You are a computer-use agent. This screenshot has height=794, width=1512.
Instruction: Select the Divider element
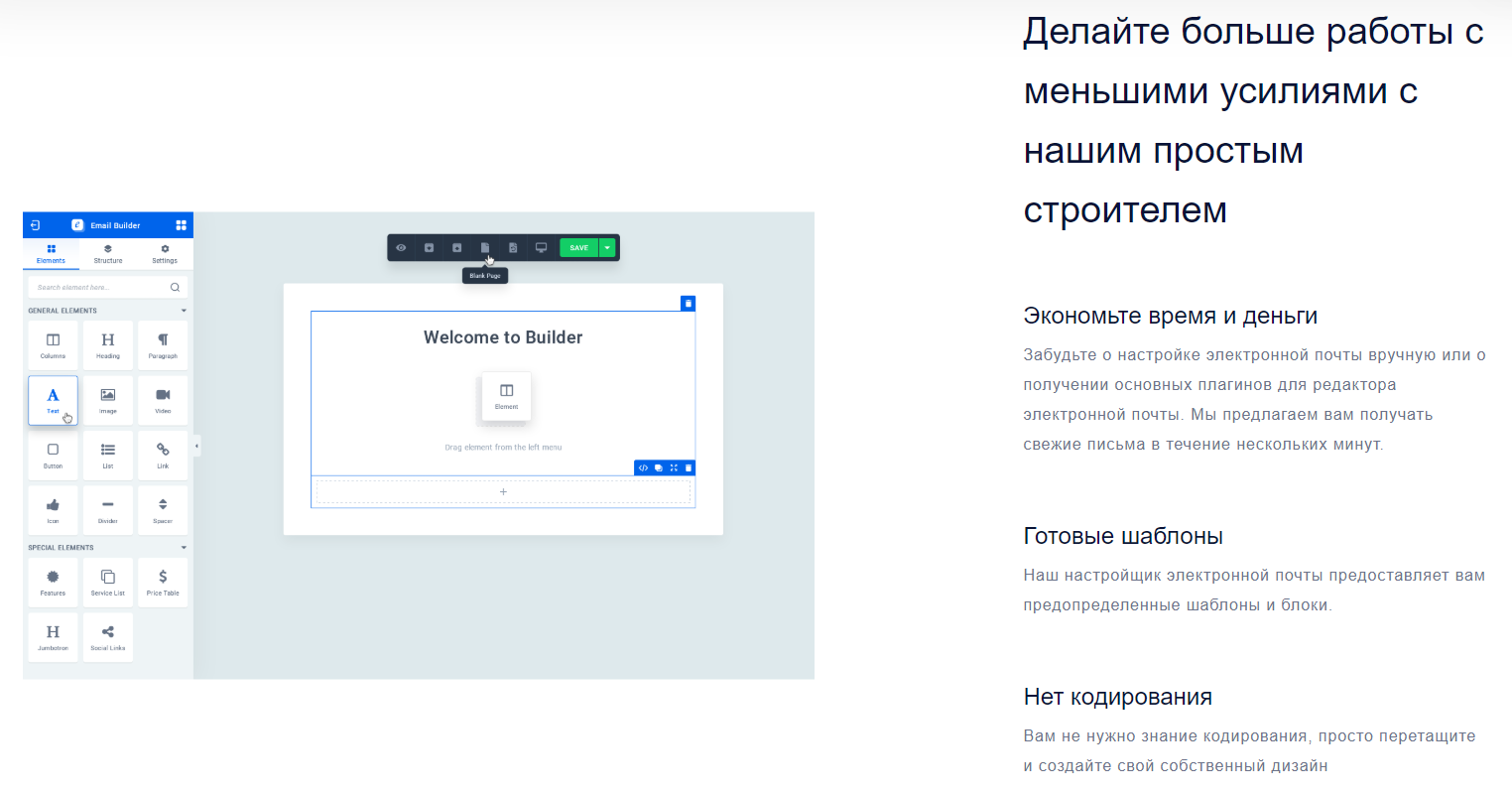click(x=108, y=510)
